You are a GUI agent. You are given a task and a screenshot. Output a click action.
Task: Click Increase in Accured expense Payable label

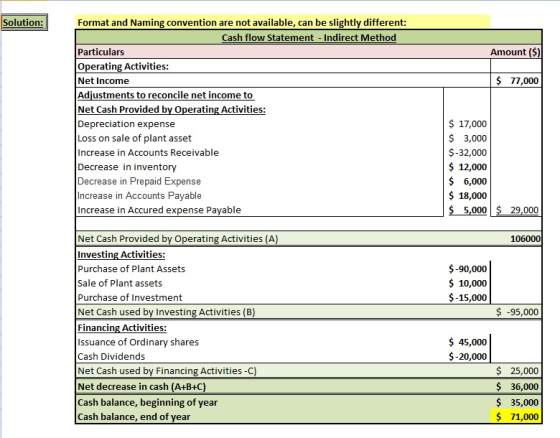pos(159,210)
